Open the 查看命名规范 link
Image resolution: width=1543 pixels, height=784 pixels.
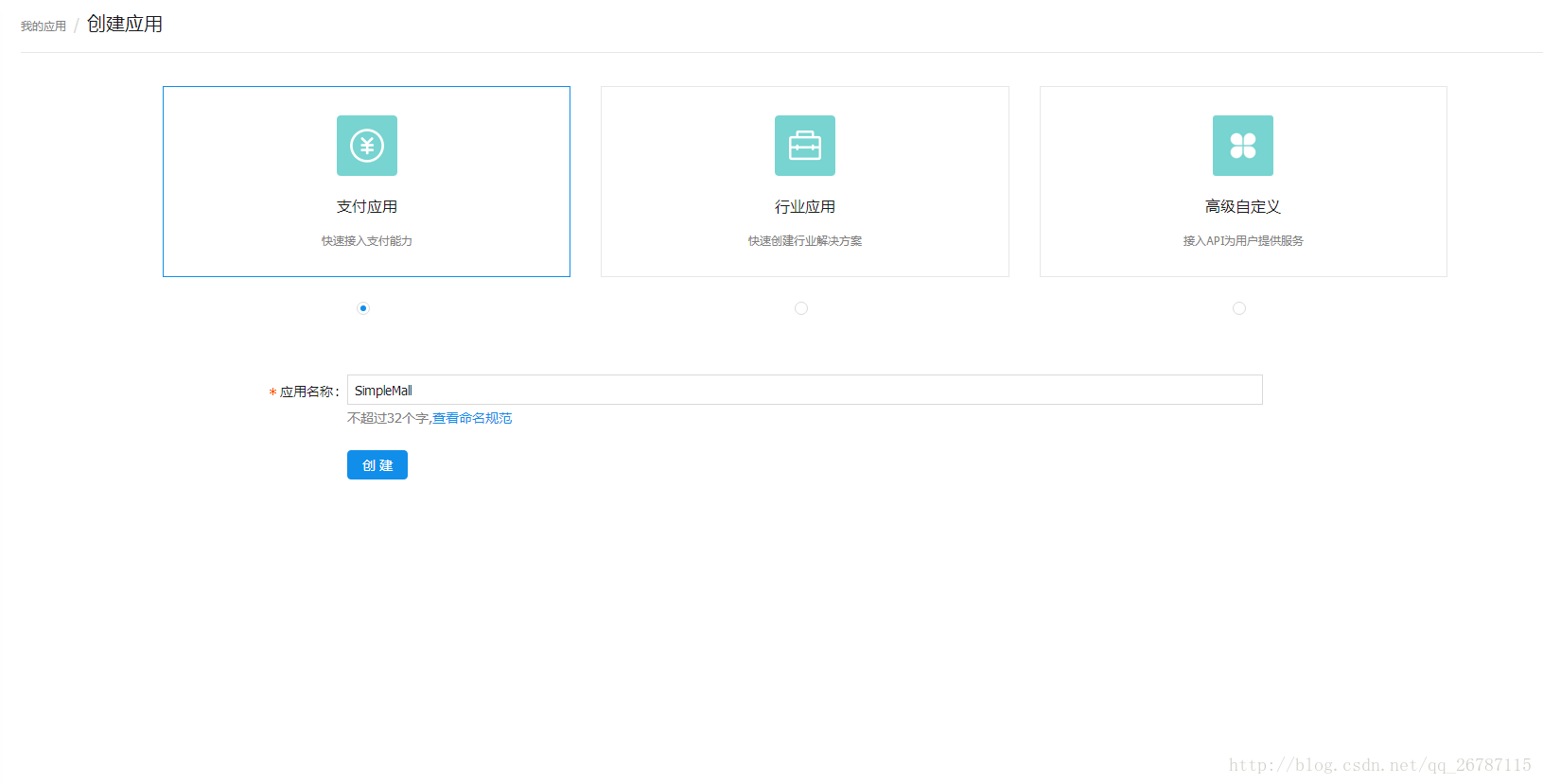[472, 418]
